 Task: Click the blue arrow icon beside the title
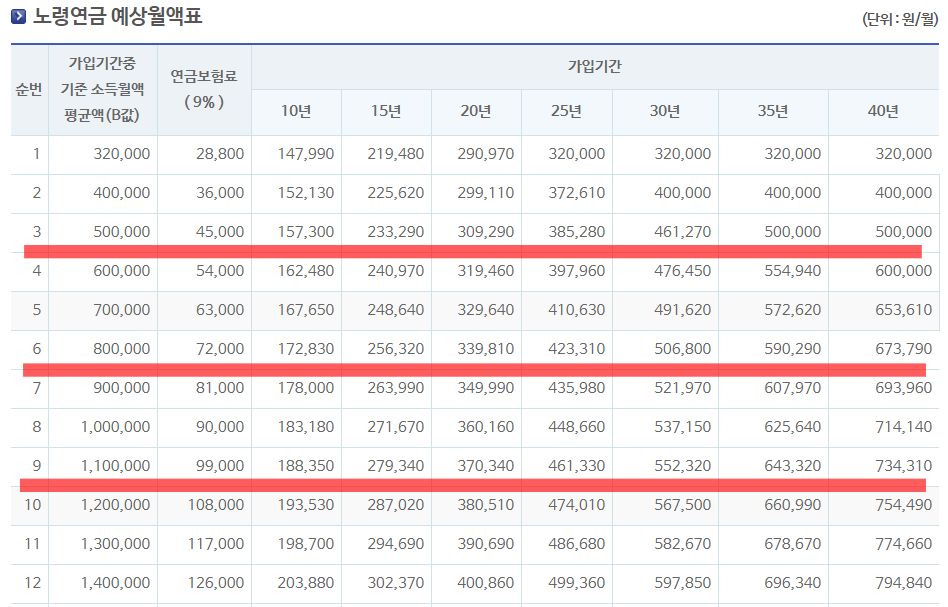16,15
